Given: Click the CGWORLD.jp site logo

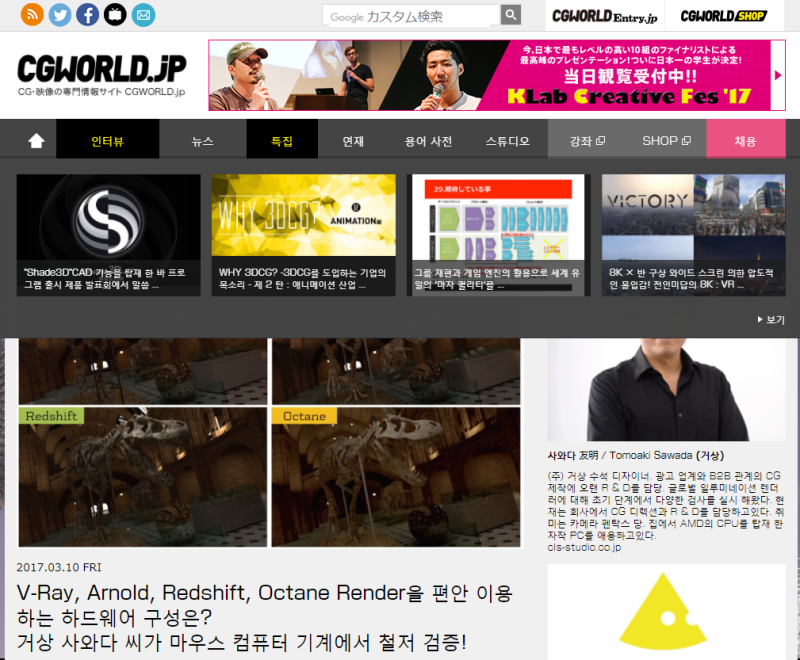Looking at the screenshot, I should 102,69.
